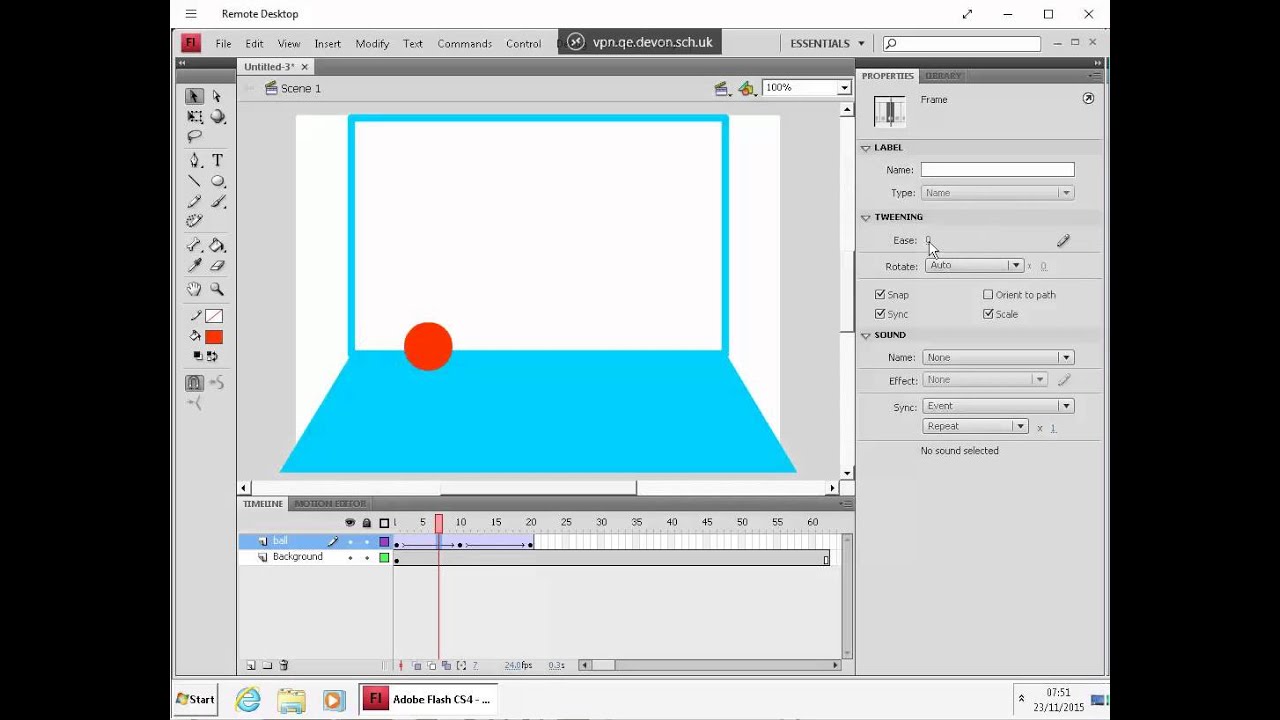Toggle Snap to Objects magnet
Screen dimensions: 1280x720
pos(194,382)
